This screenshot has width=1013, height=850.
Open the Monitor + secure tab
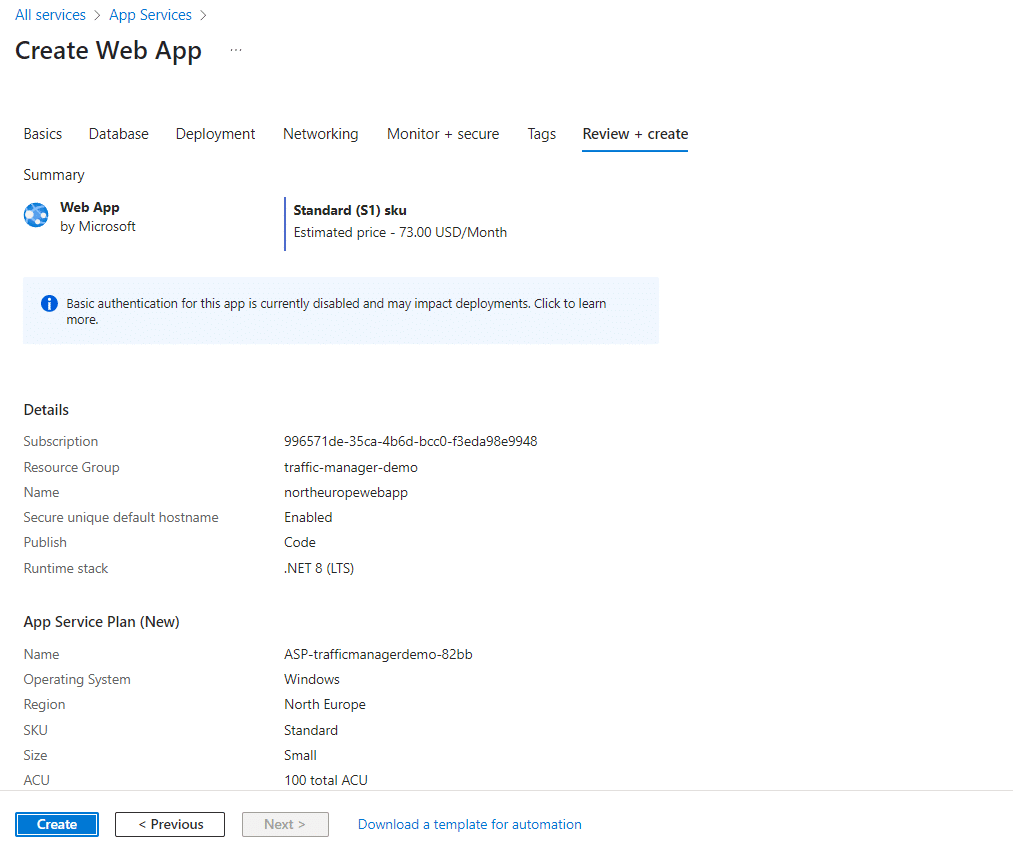443,134
